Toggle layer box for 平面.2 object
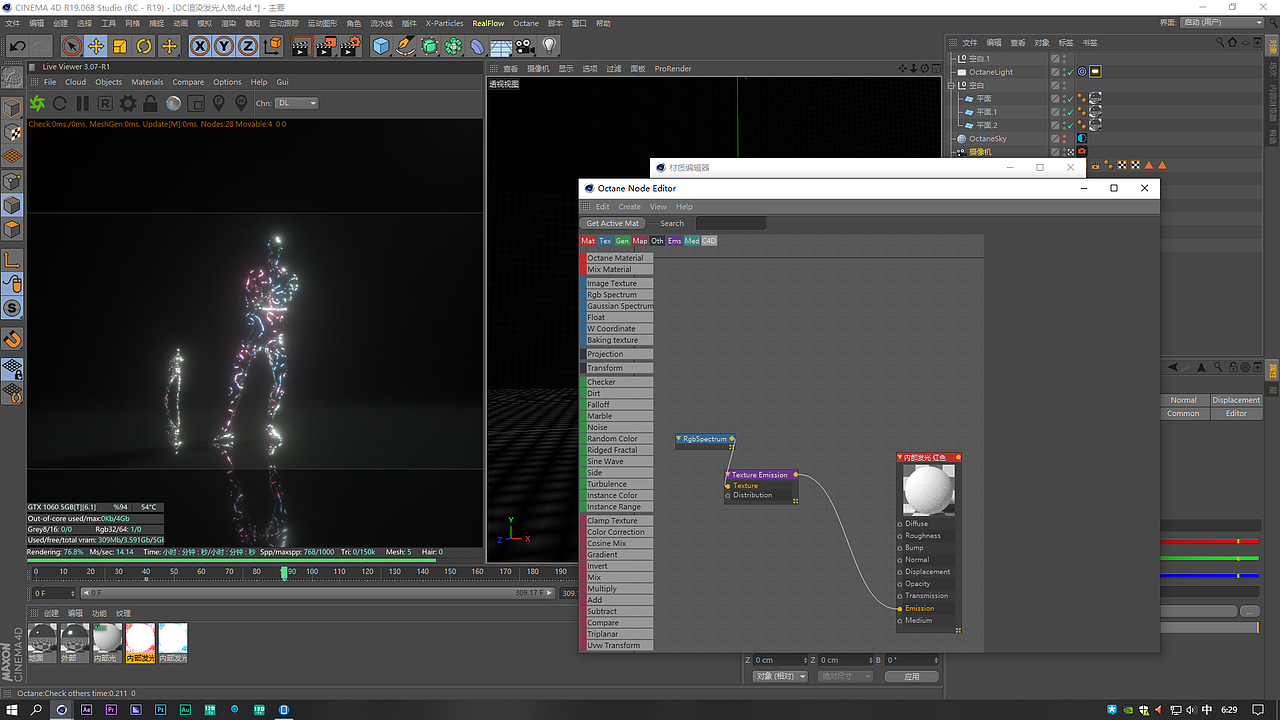Screen dimensions: 1280x720 [1055, 125]
